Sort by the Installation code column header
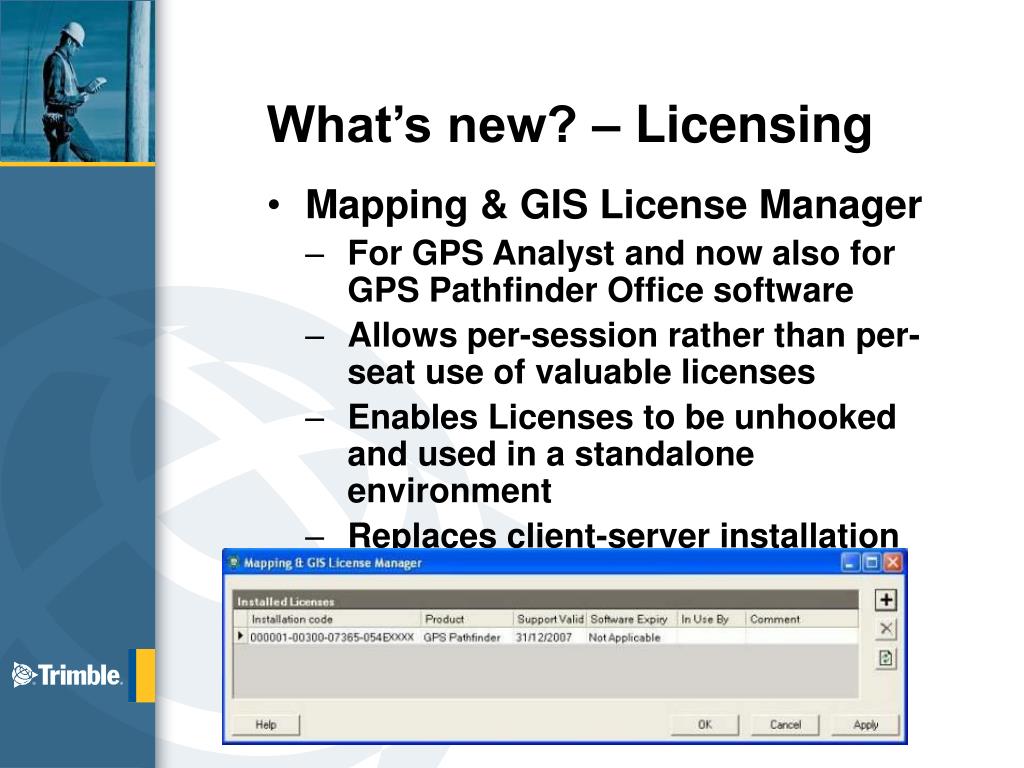Screen dimensions: 1024x768 point(334,619)
